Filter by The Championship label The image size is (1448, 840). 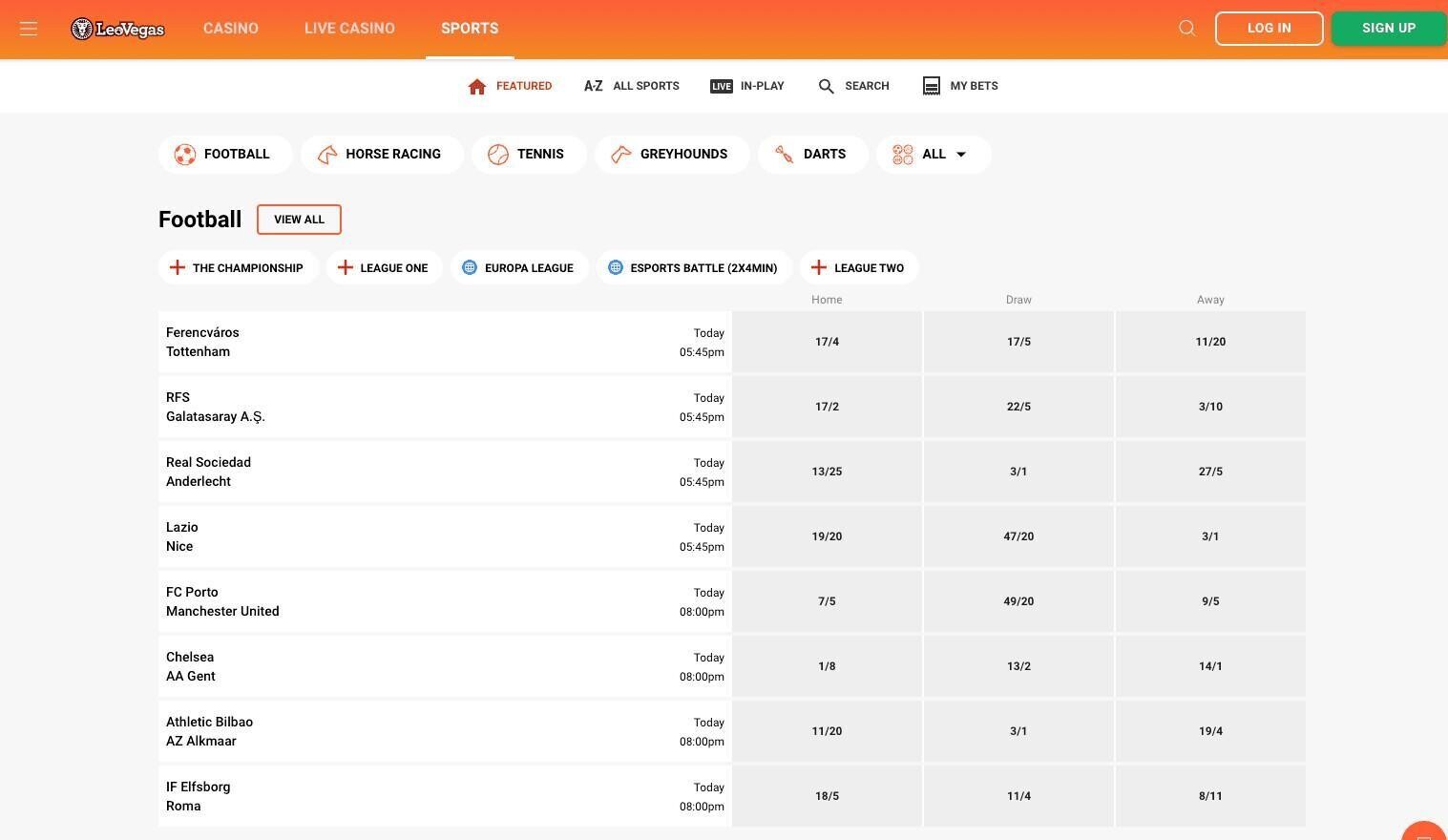(248, 268)
